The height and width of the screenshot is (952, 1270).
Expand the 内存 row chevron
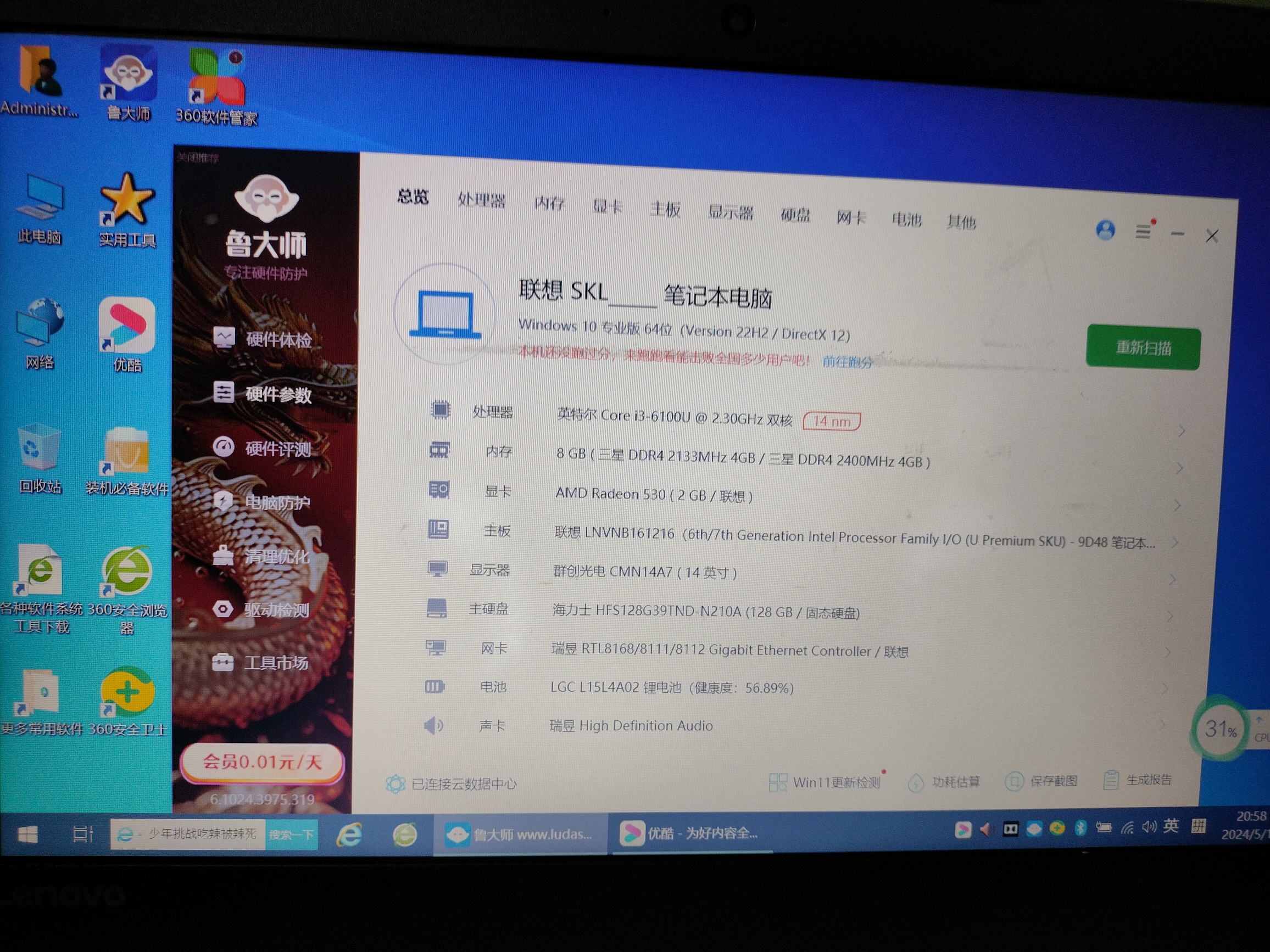point(1179,468)
